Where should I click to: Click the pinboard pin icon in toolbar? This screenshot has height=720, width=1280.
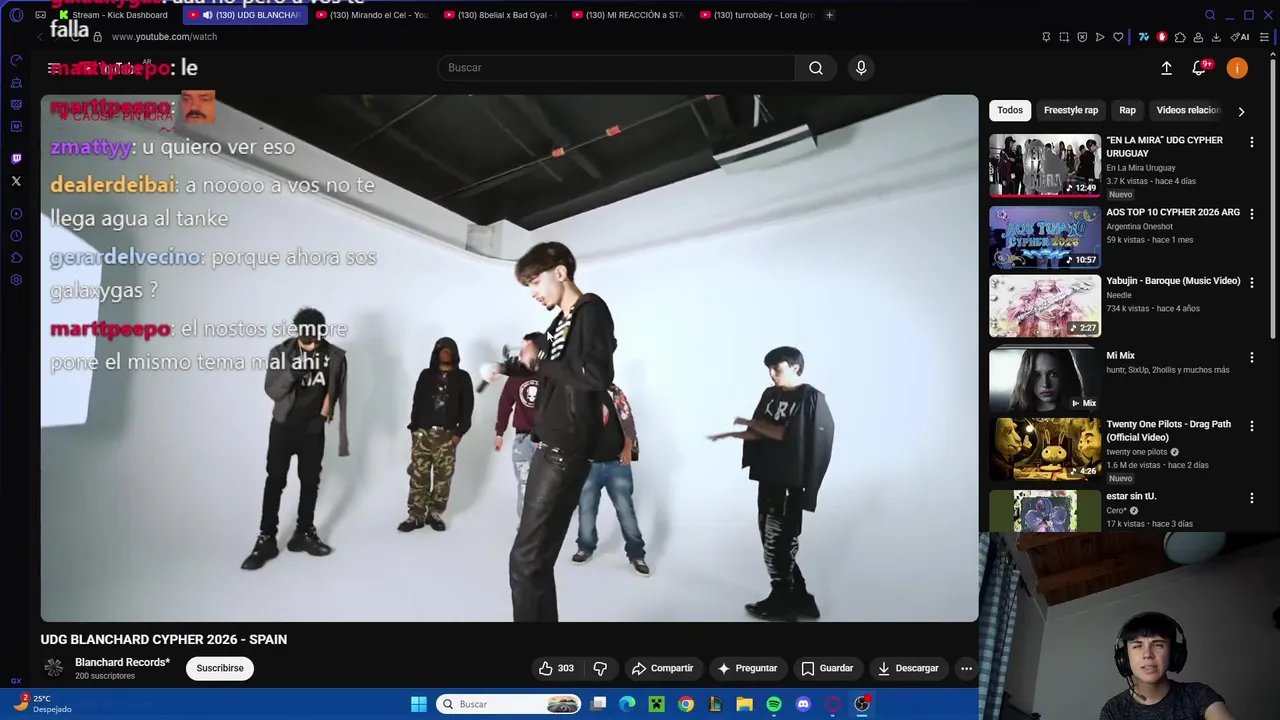(1046, 37)
